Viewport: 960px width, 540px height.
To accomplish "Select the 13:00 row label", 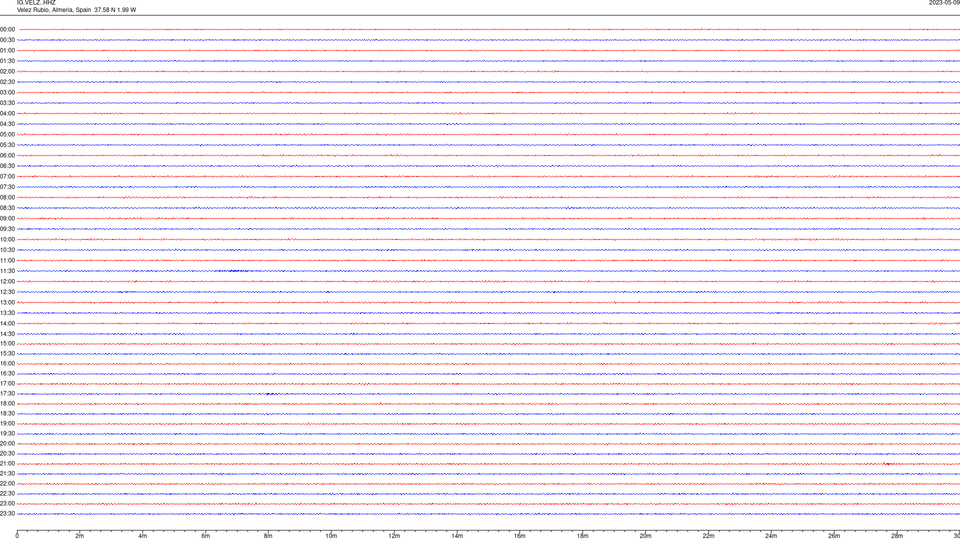I will (x=7, y=302).
